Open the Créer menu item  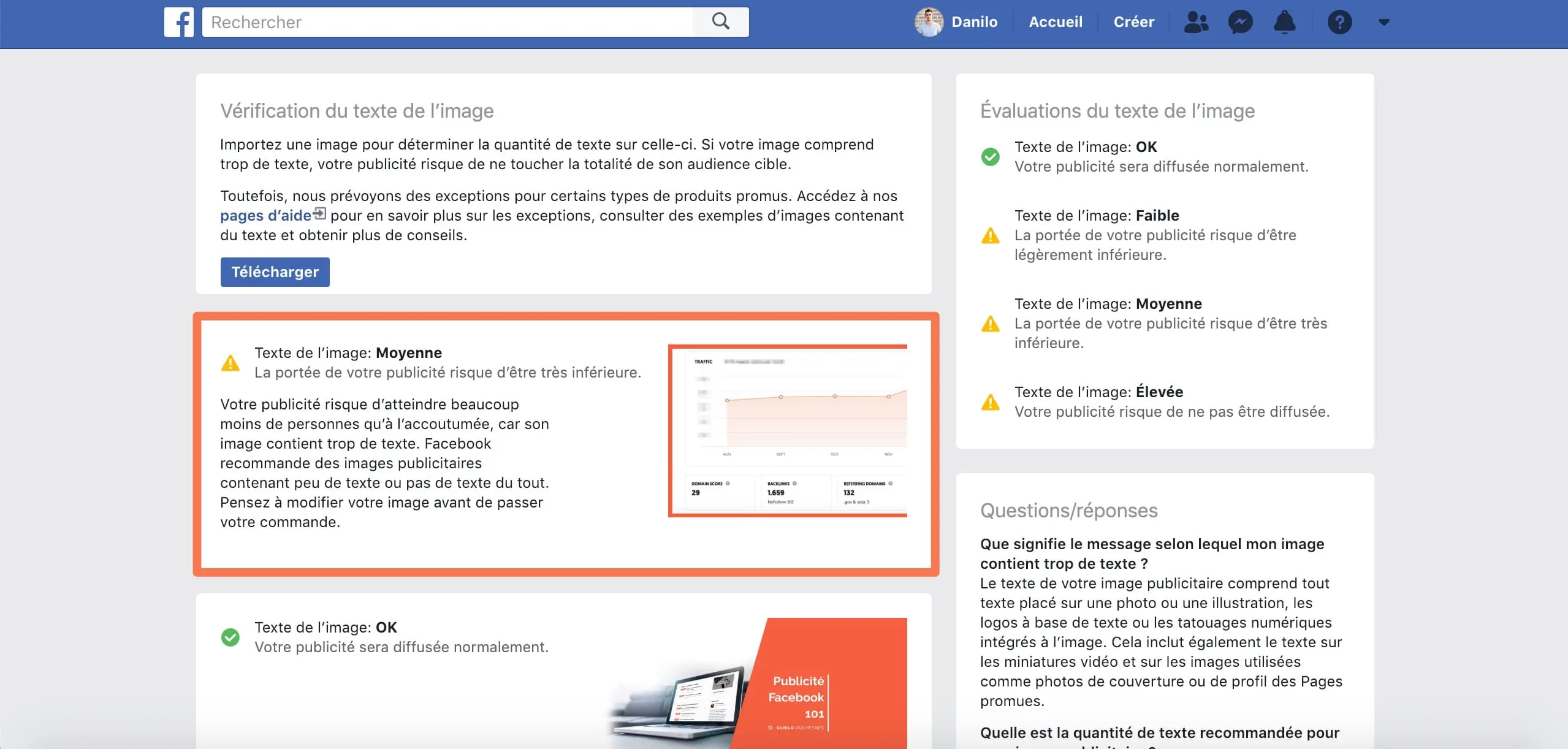click(x=1133, y=22)
